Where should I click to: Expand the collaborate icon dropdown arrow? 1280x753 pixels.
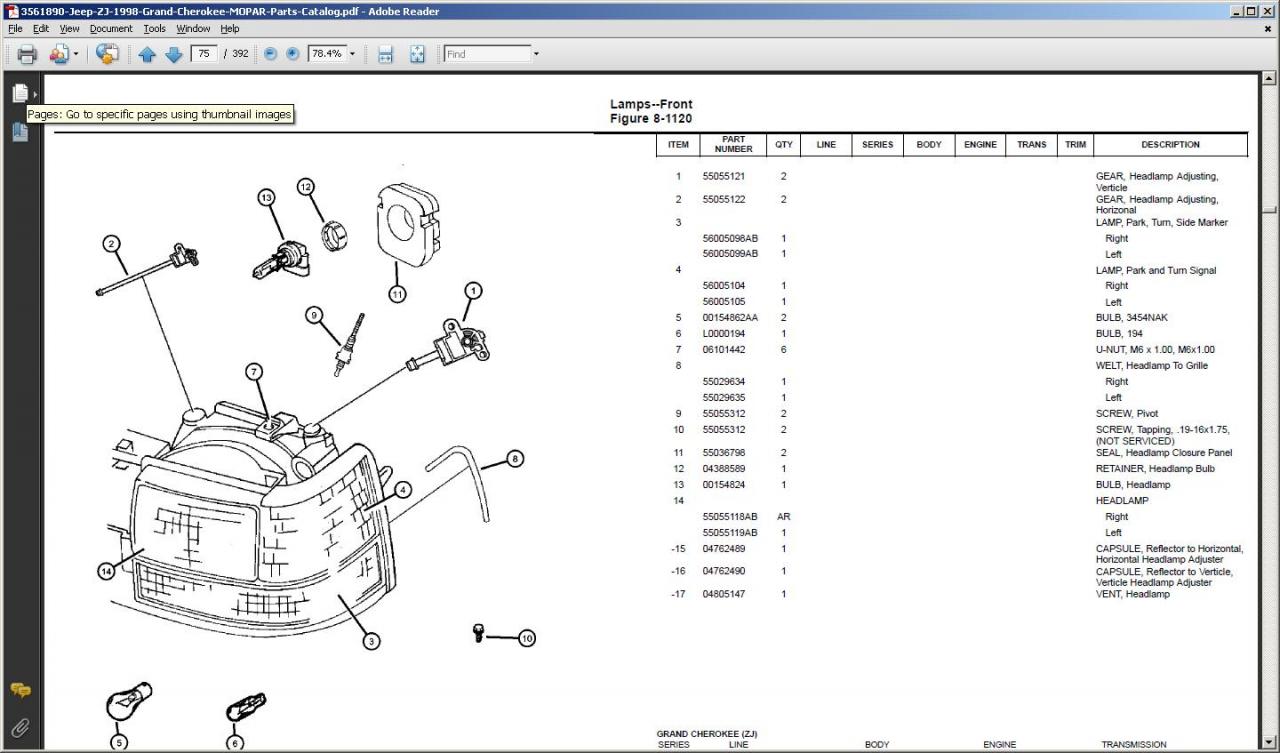tap(75, 54)
